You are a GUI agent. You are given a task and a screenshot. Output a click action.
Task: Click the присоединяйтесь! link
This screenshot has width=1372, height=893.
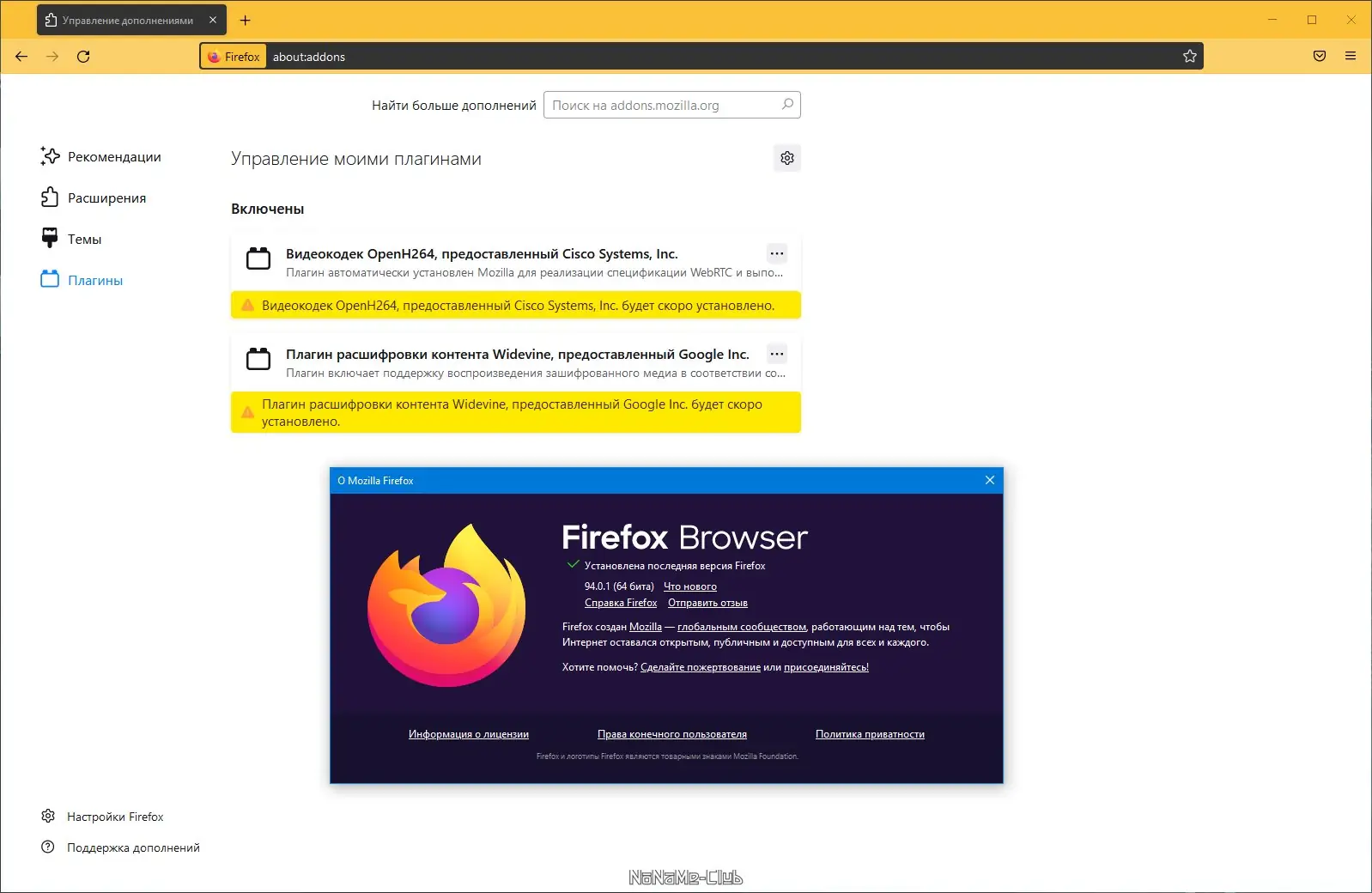coord(826,667)
